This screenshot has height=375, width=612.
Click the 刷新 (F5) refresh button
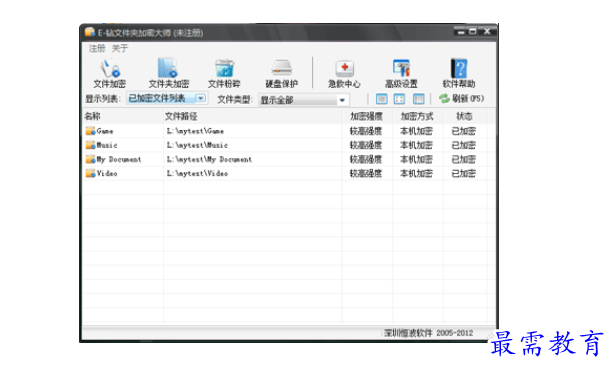tap(461, 99)
